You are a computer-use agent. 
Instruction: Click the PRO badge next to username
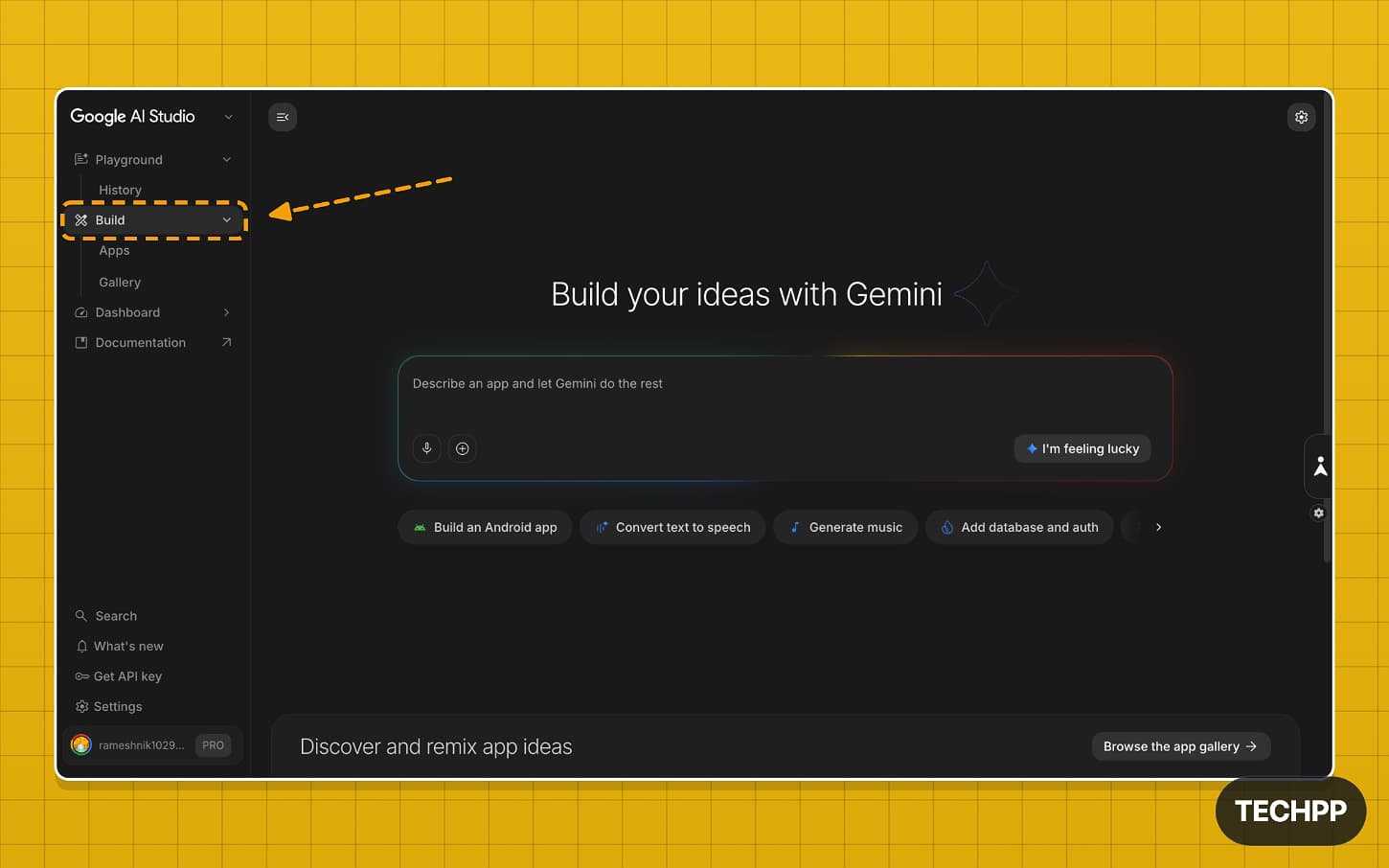point(213,744)
